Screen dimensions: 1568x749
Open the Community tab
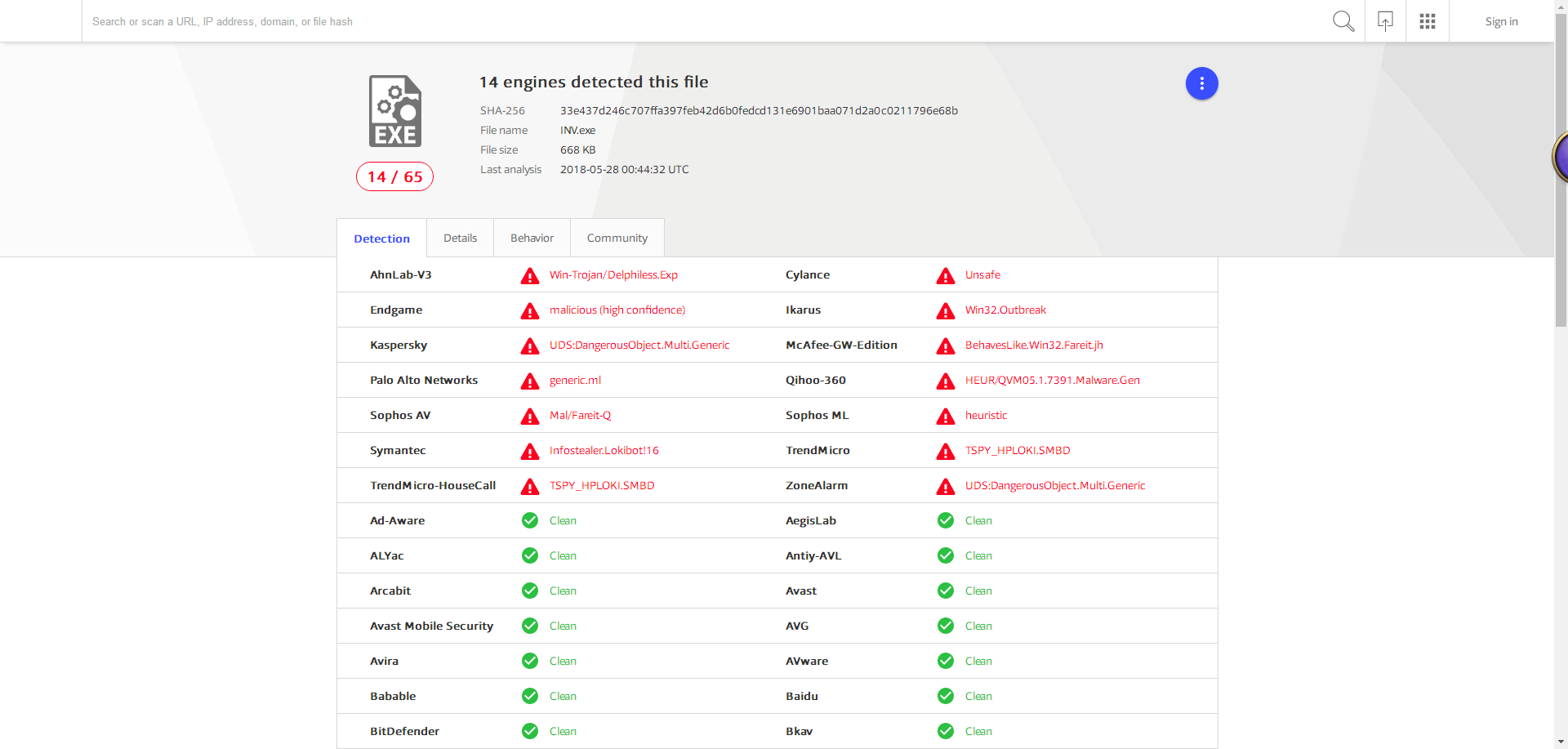[x=617, y=238]
